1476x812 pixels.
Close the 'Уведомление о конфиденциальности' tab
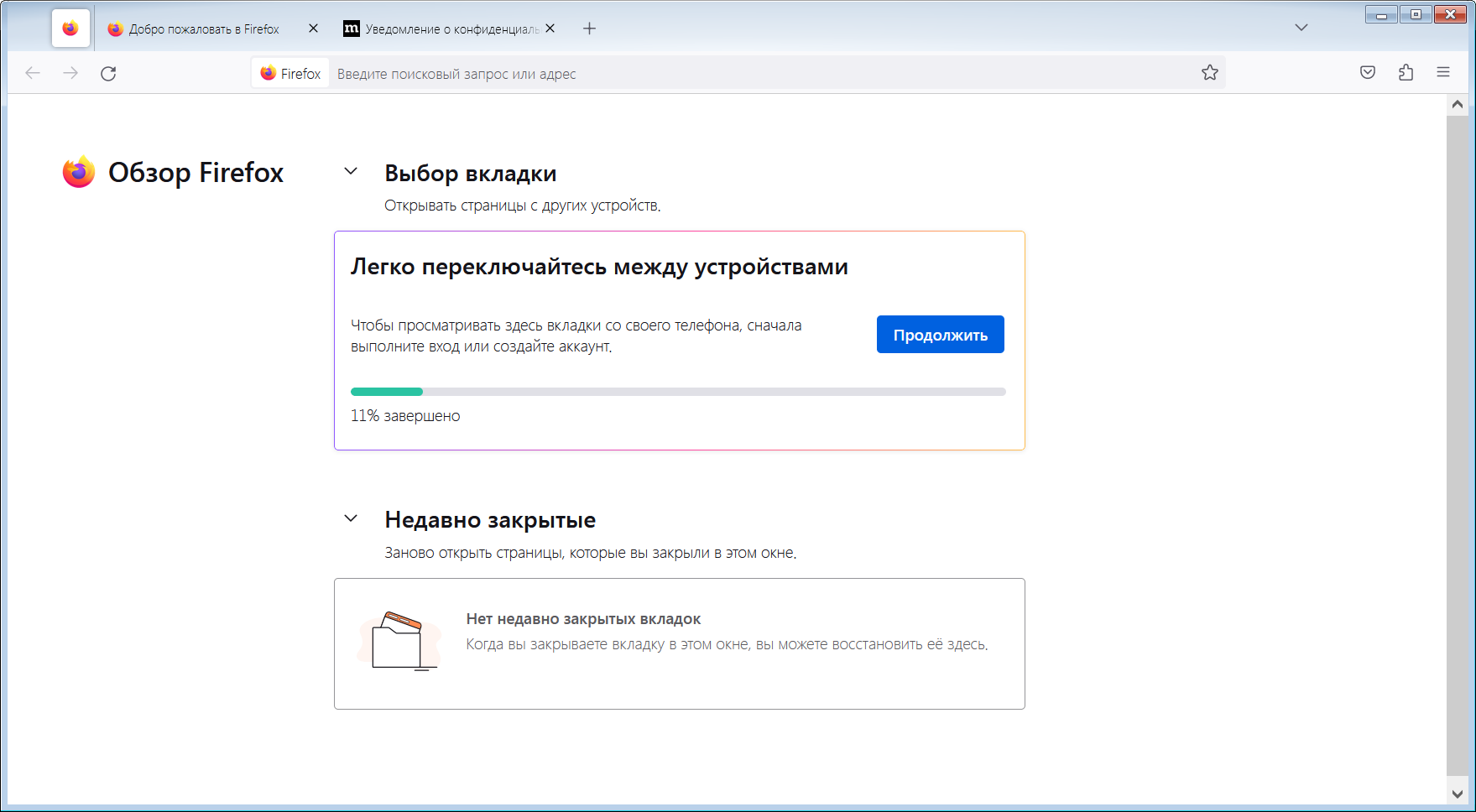point(550,29)
